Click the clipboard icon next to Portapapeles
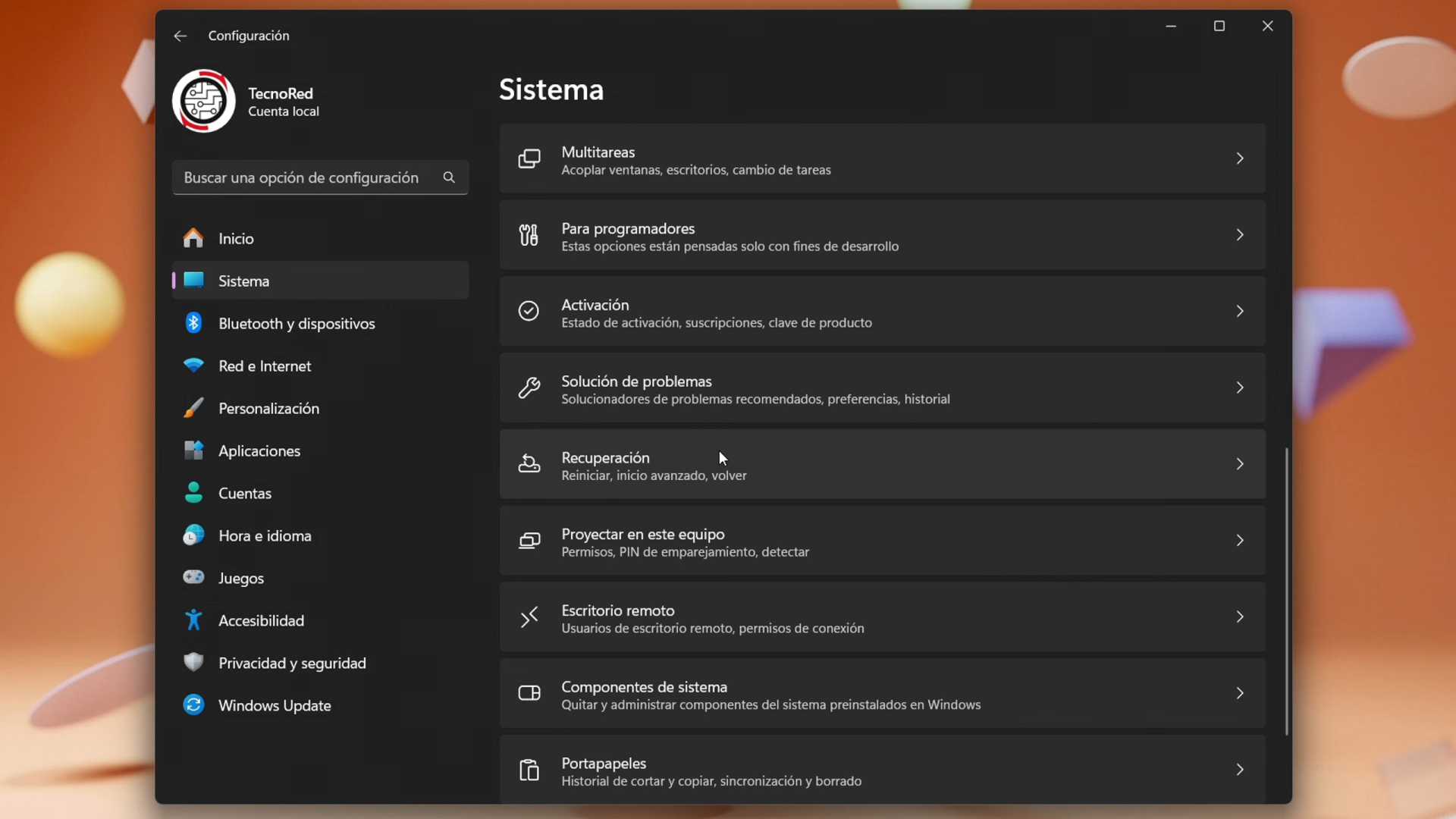1456x819 pixels. point(529,769)
